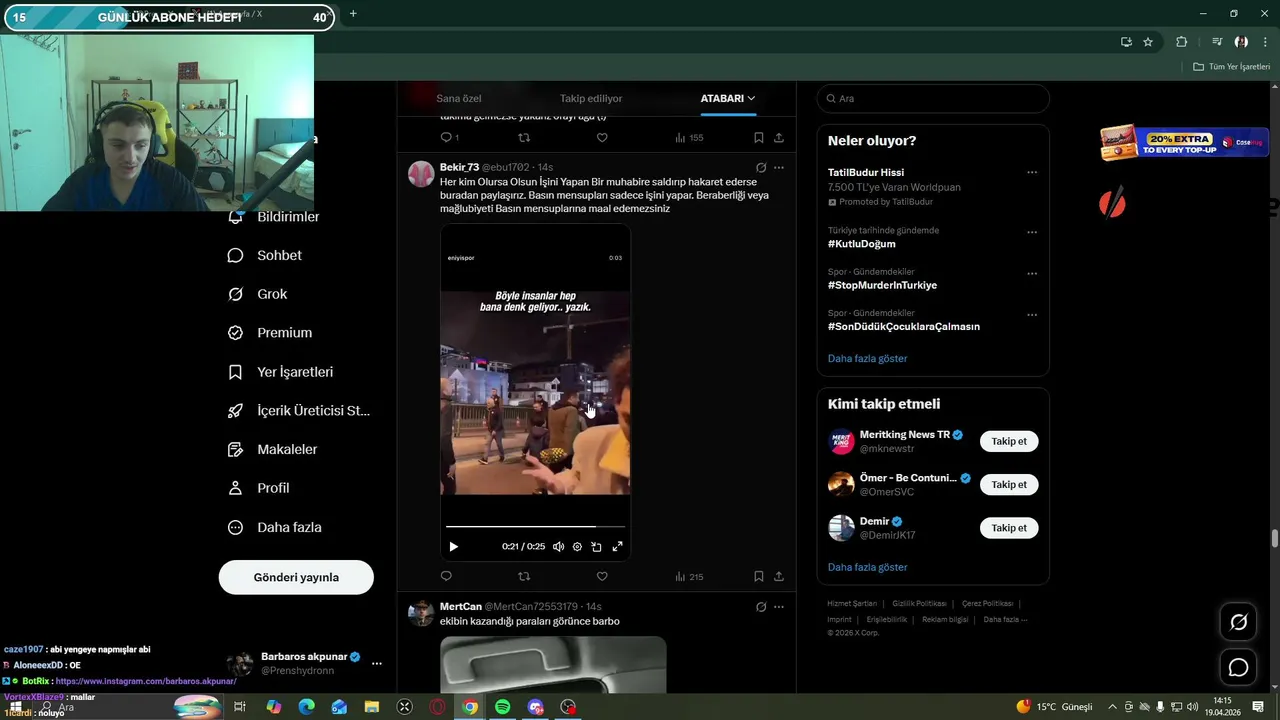Viewport: 1280px width, 720px height.
Task: Follow Meritking News TR
Action: (x=1009, y=441)
